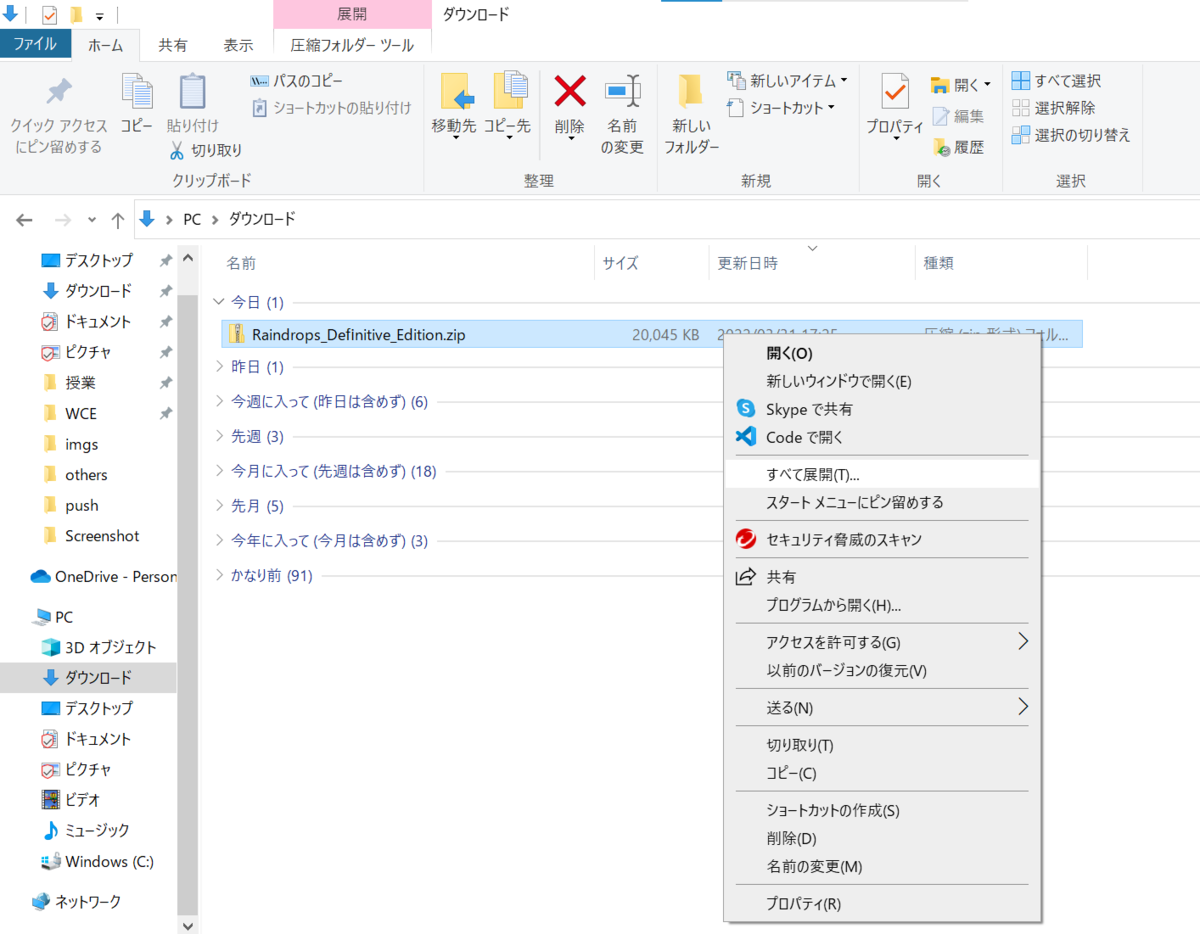Viewport: 1200px width, 934px height.
Task: Click the Cut (切り取り) scissors button
Action: pos(204,150)
